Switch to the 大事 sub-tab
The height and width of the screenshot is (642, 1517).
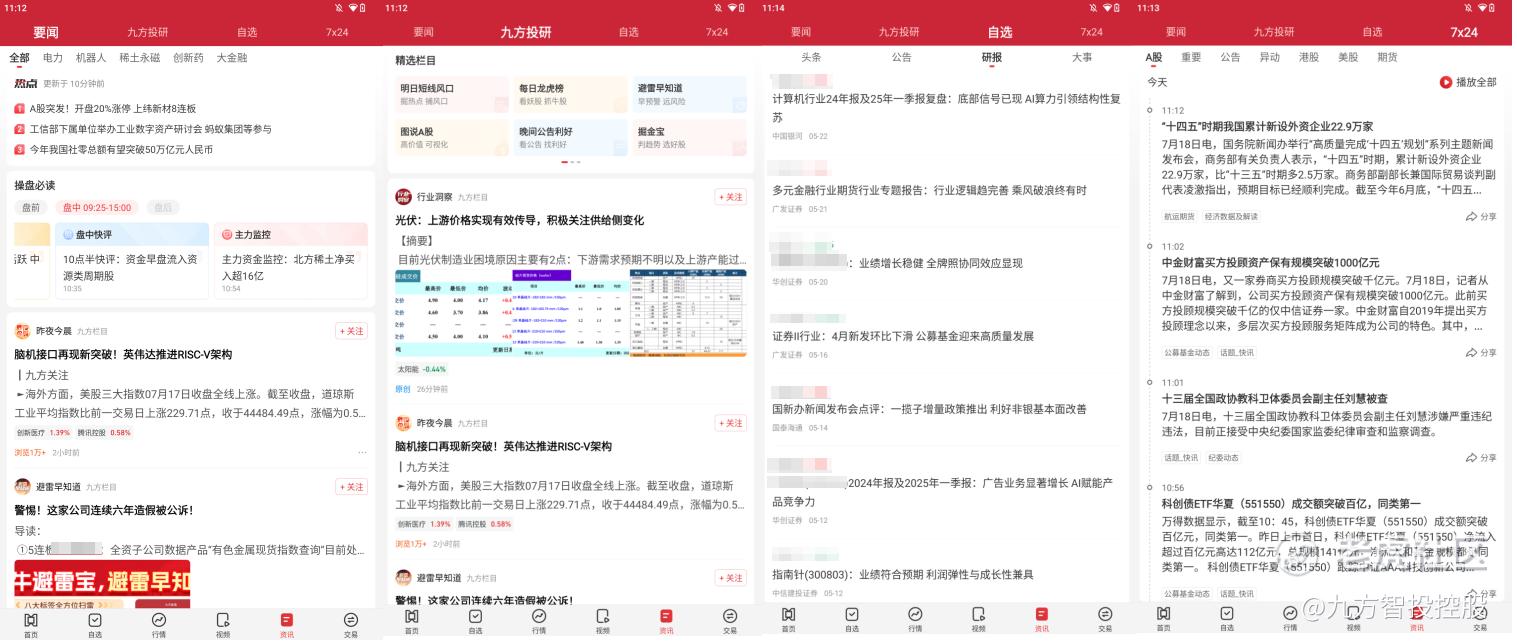click(1082, 58)
